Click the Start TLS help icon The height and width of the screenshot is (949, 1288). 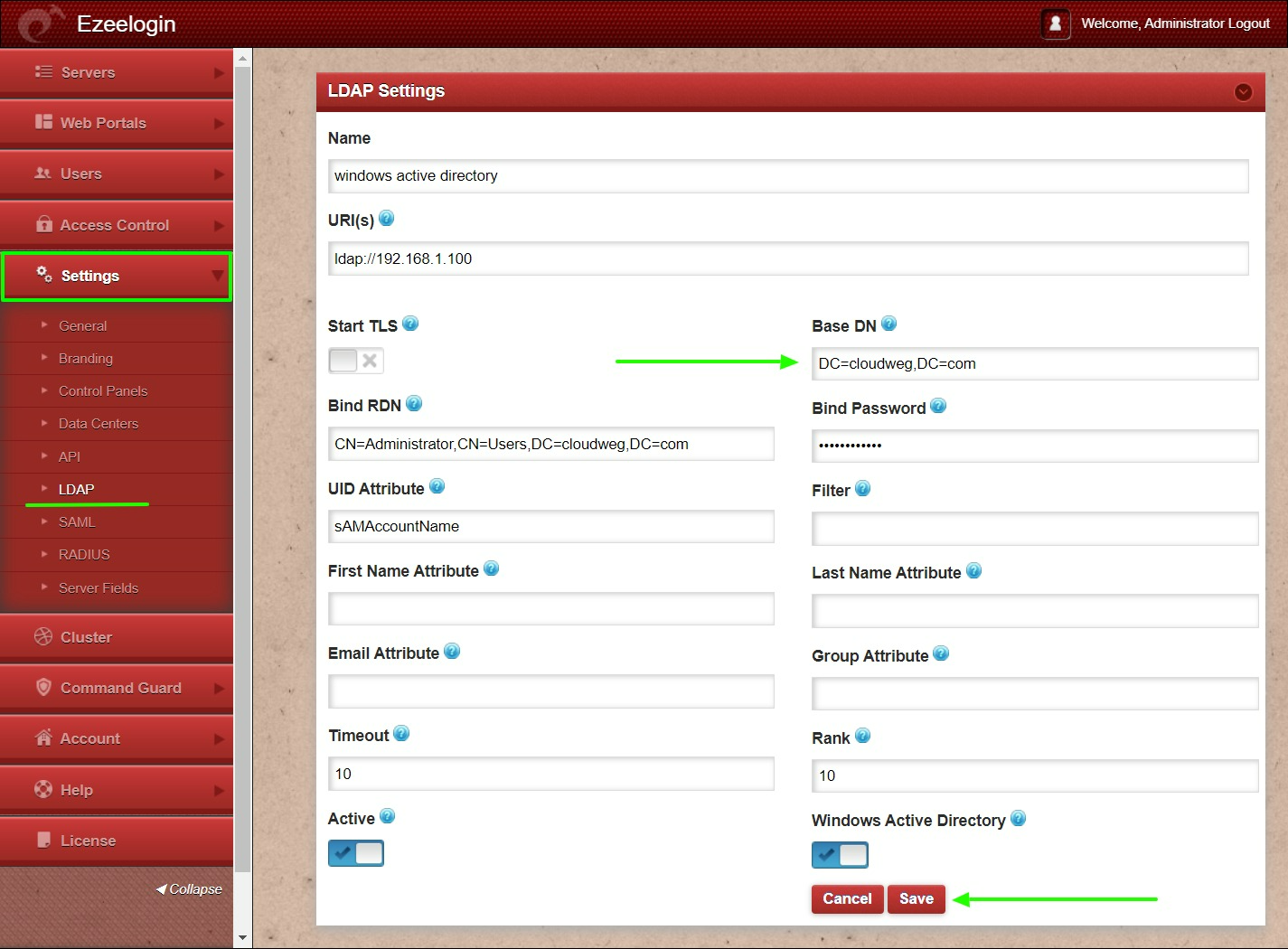[410, 324]
